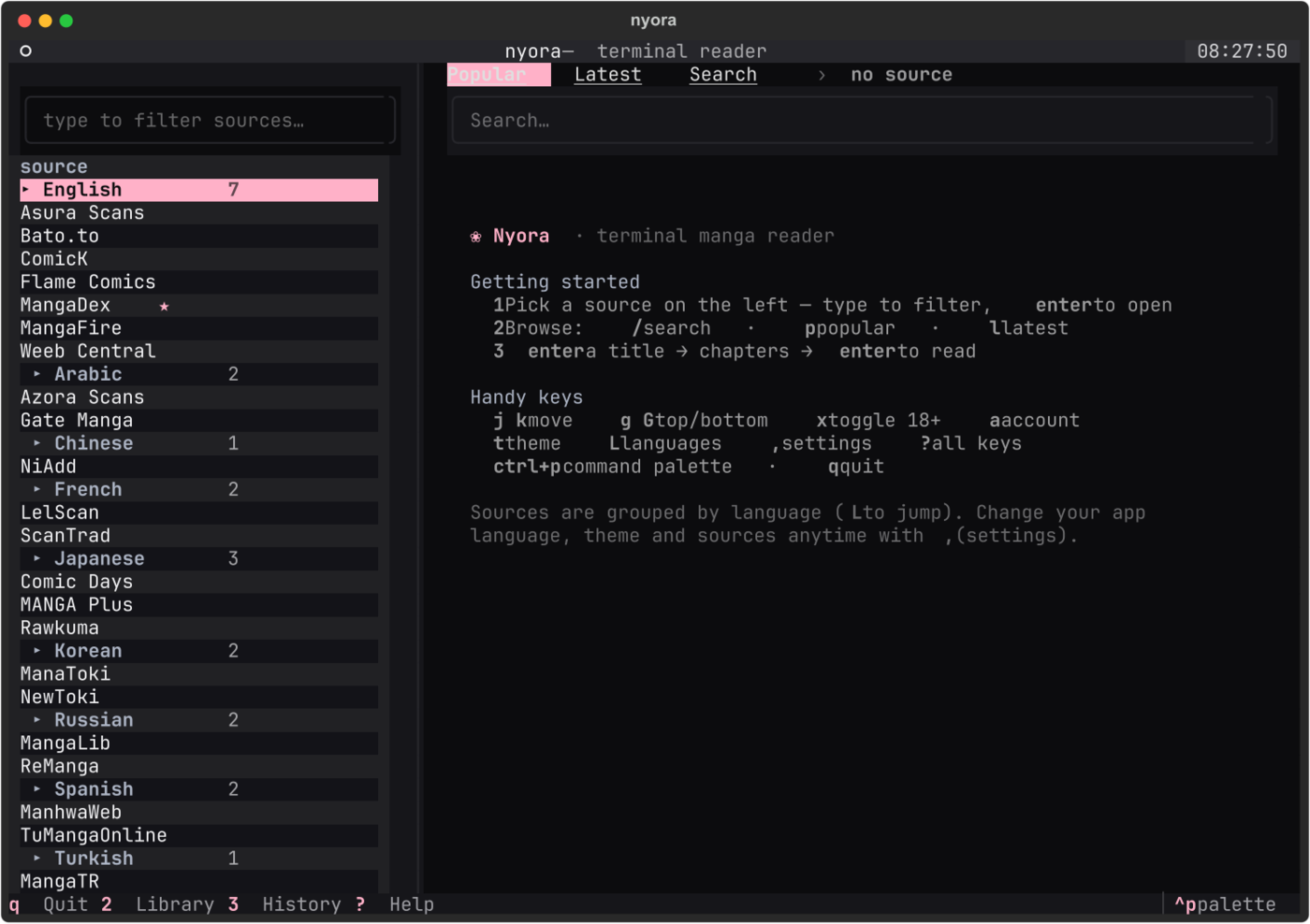Image resolution: width=1310 pixels, height=924 pixels.
Task: Click the /search browse hint
Action: coord(671,328)
